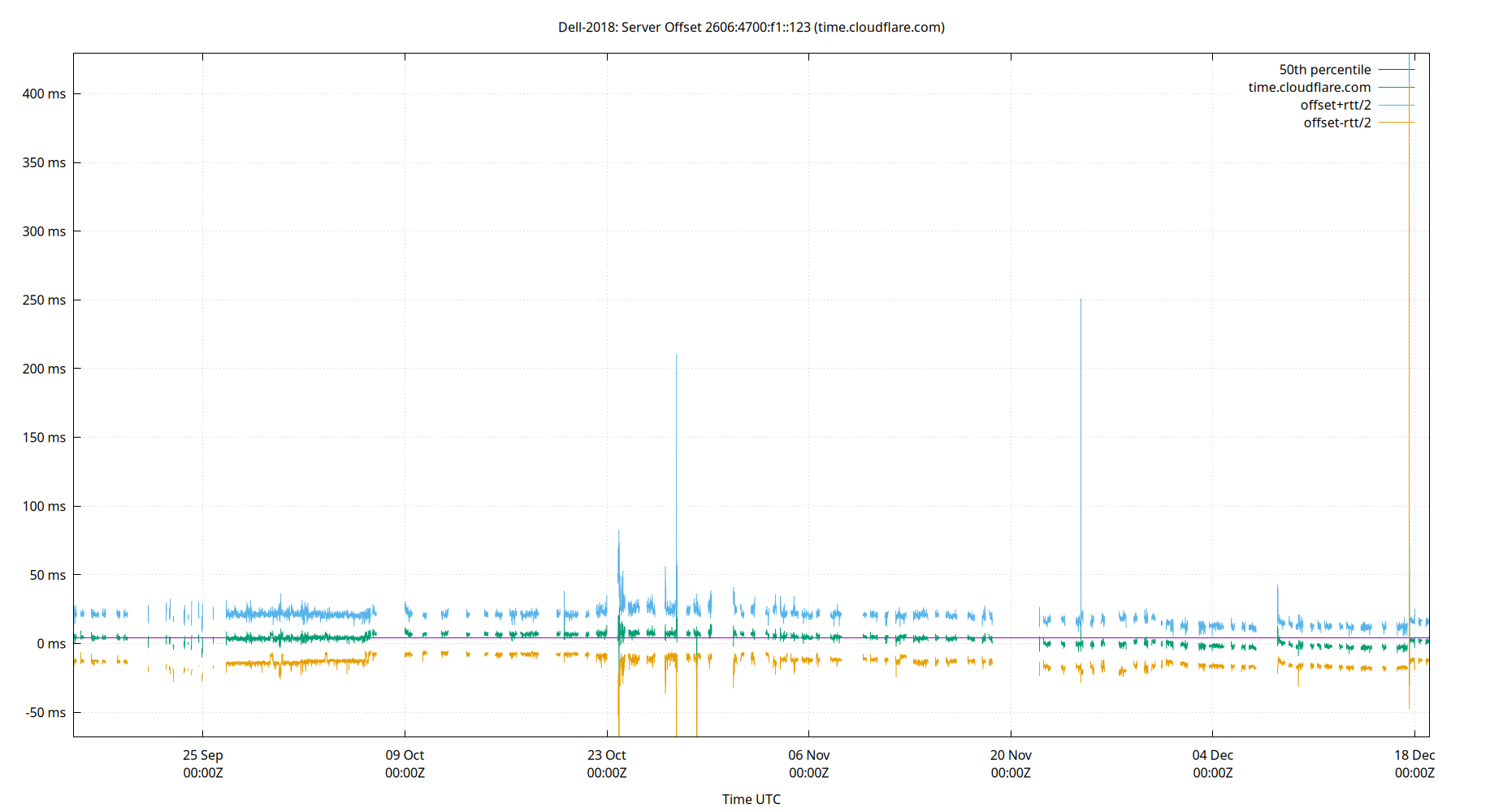Click the 18 Dec tick label

pyautogui.click(x=1414, y=755)
